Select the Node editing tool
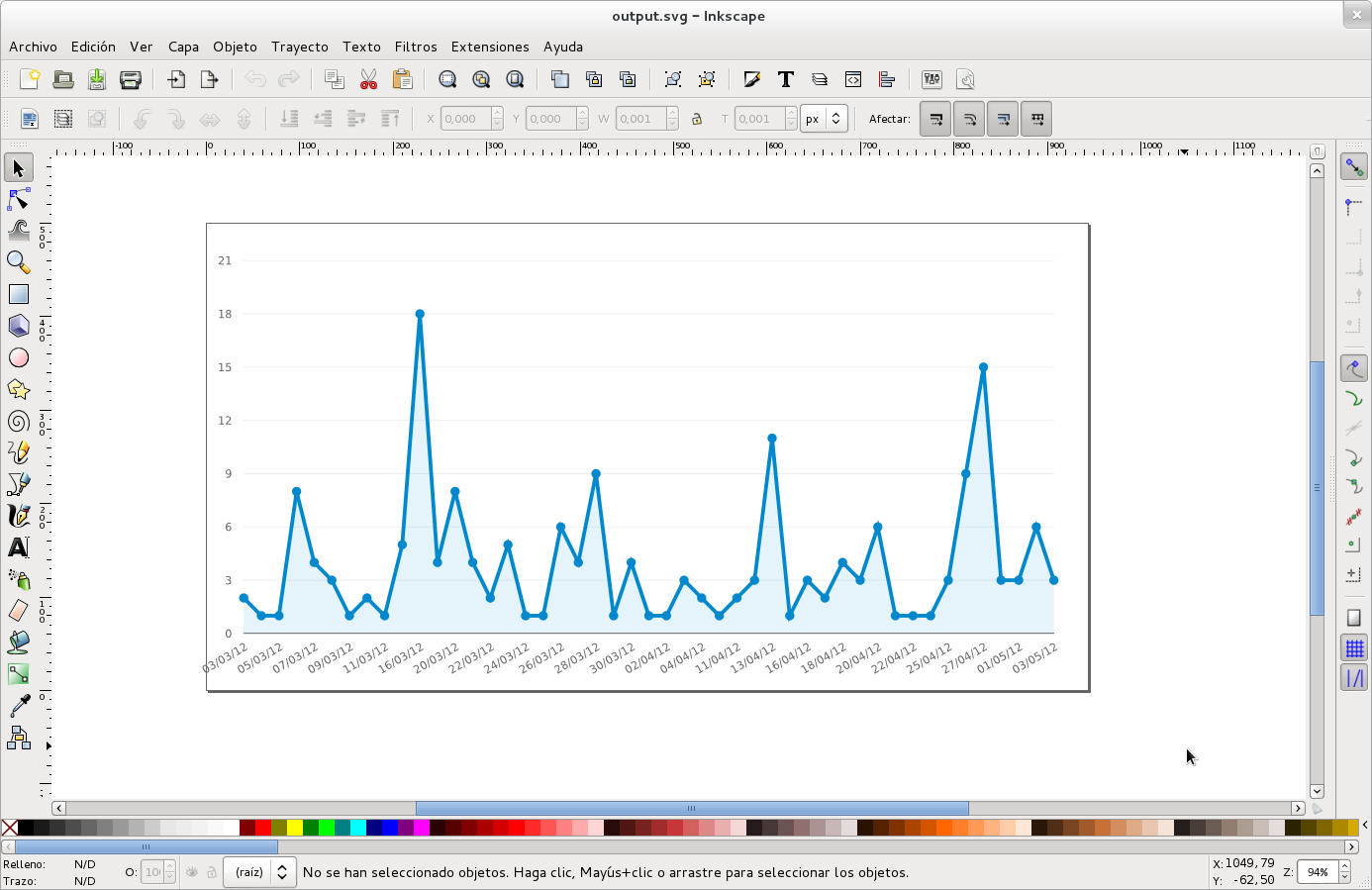 [x=19, y=200]
